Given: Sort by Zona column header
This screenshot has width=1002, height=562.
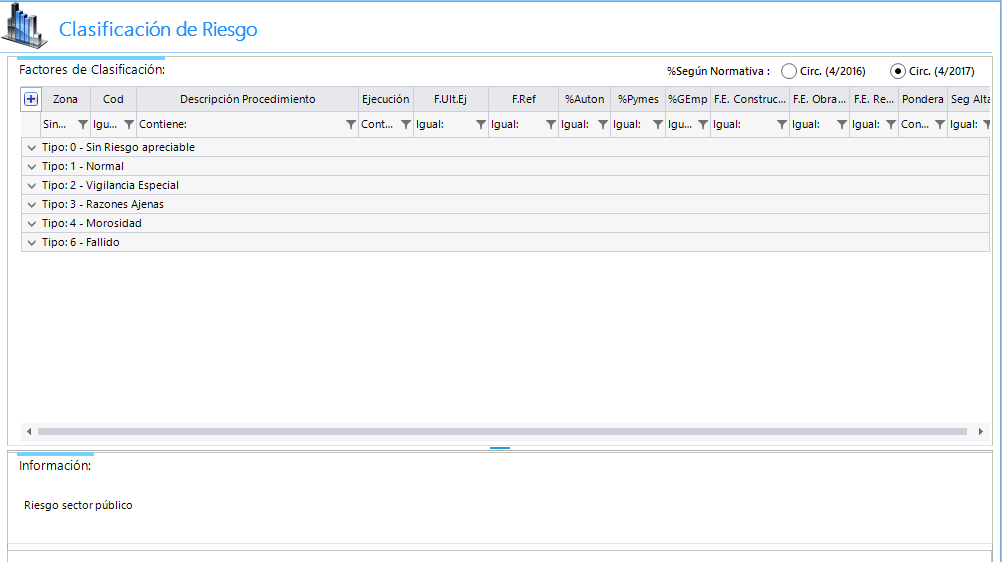Looking at the screenshot, I should point(65,99).
